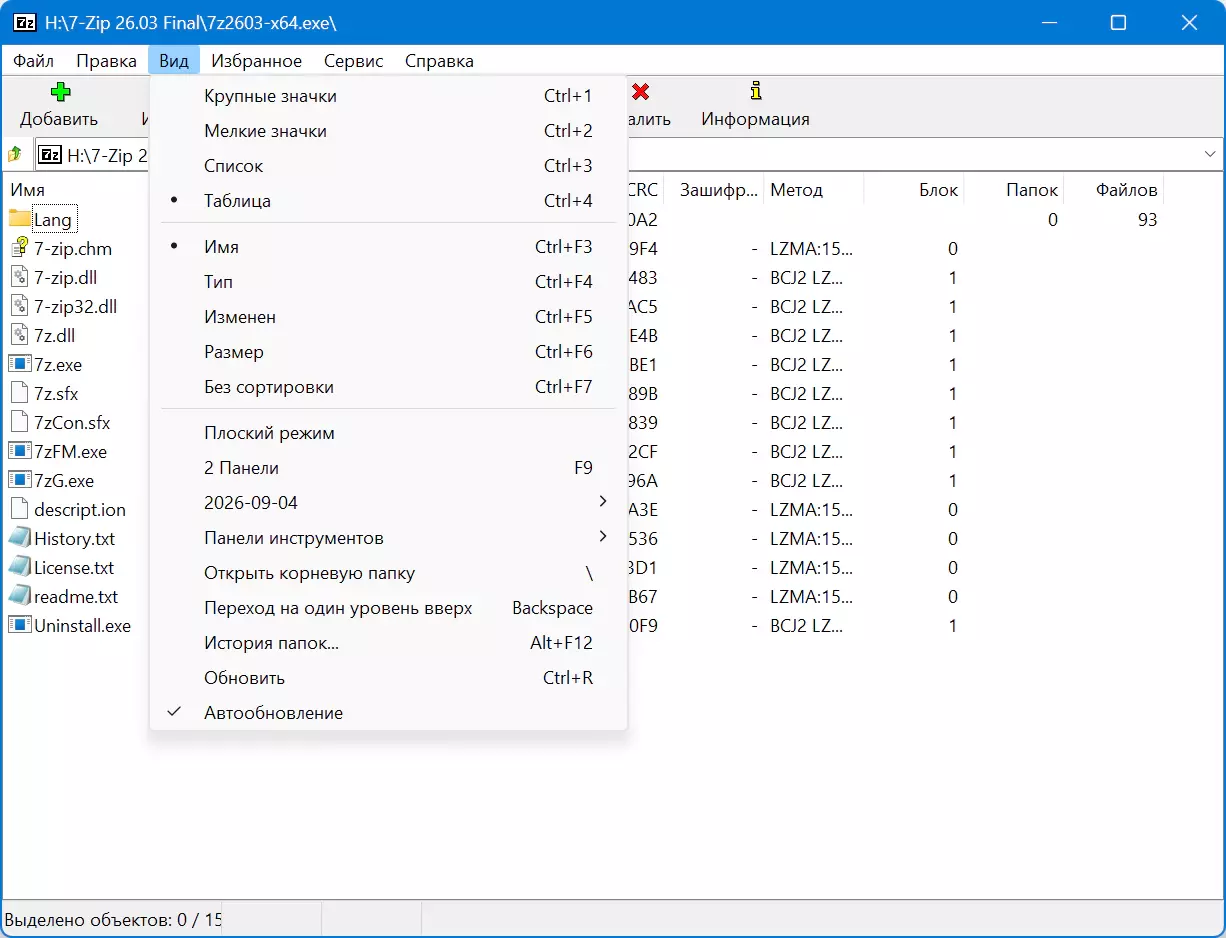Click the red X delete toolbar icon

point(641,92)
